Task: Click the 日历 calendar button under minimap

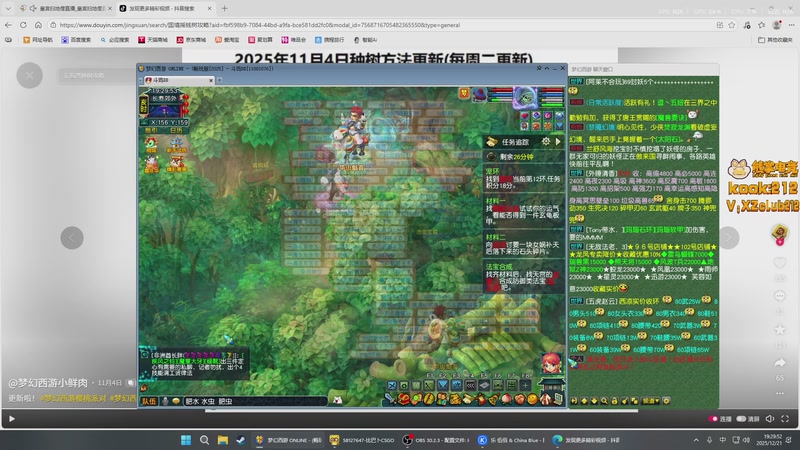Action: click(176, 130)
